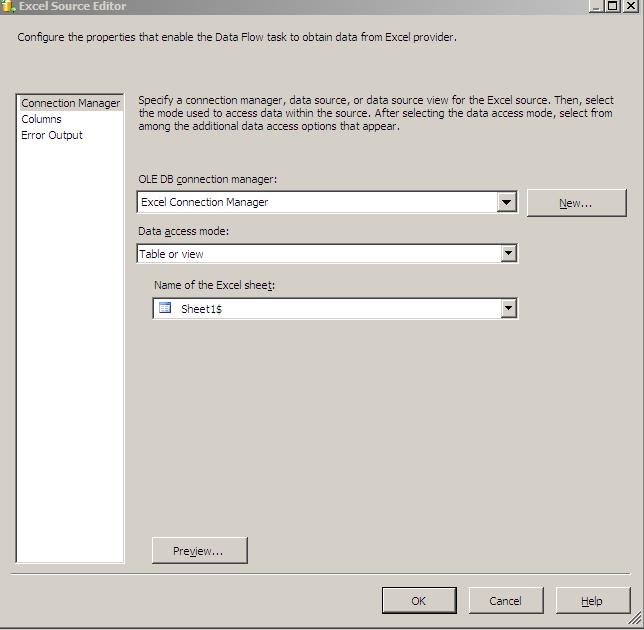Confirm with the OK button
Viewport: 644px width, 630px height.
click(x=419, y=600)
